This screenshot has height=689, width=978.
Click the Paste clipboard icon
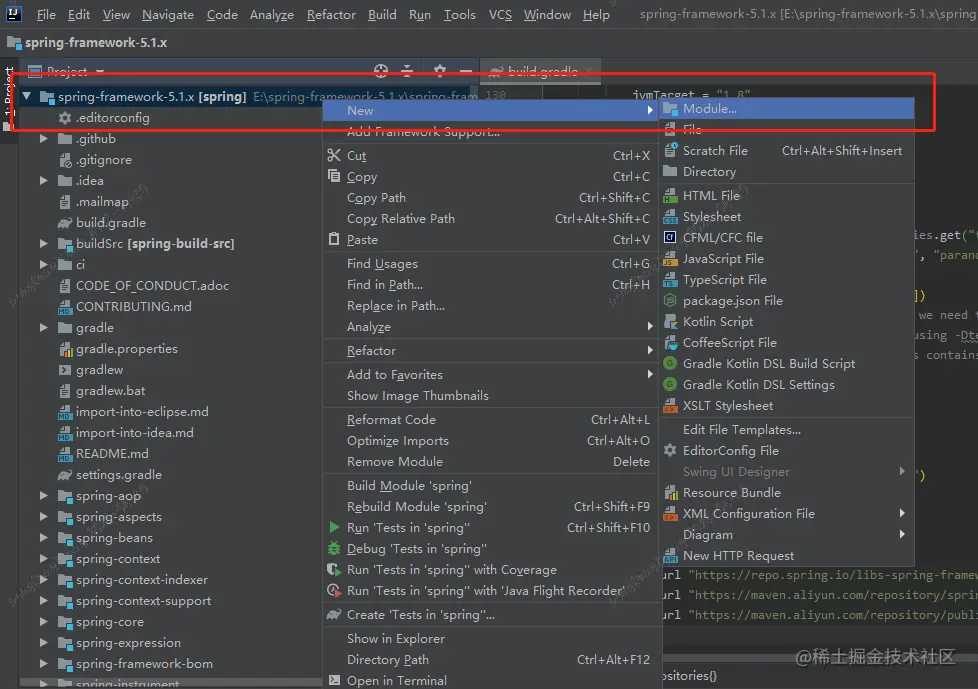(x=334, y=239)
